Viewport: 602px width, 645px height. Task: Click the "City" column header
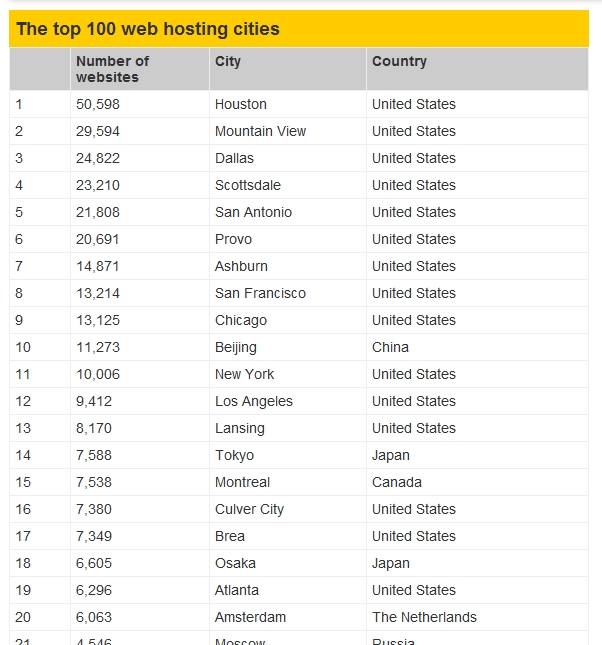[228, 61]
